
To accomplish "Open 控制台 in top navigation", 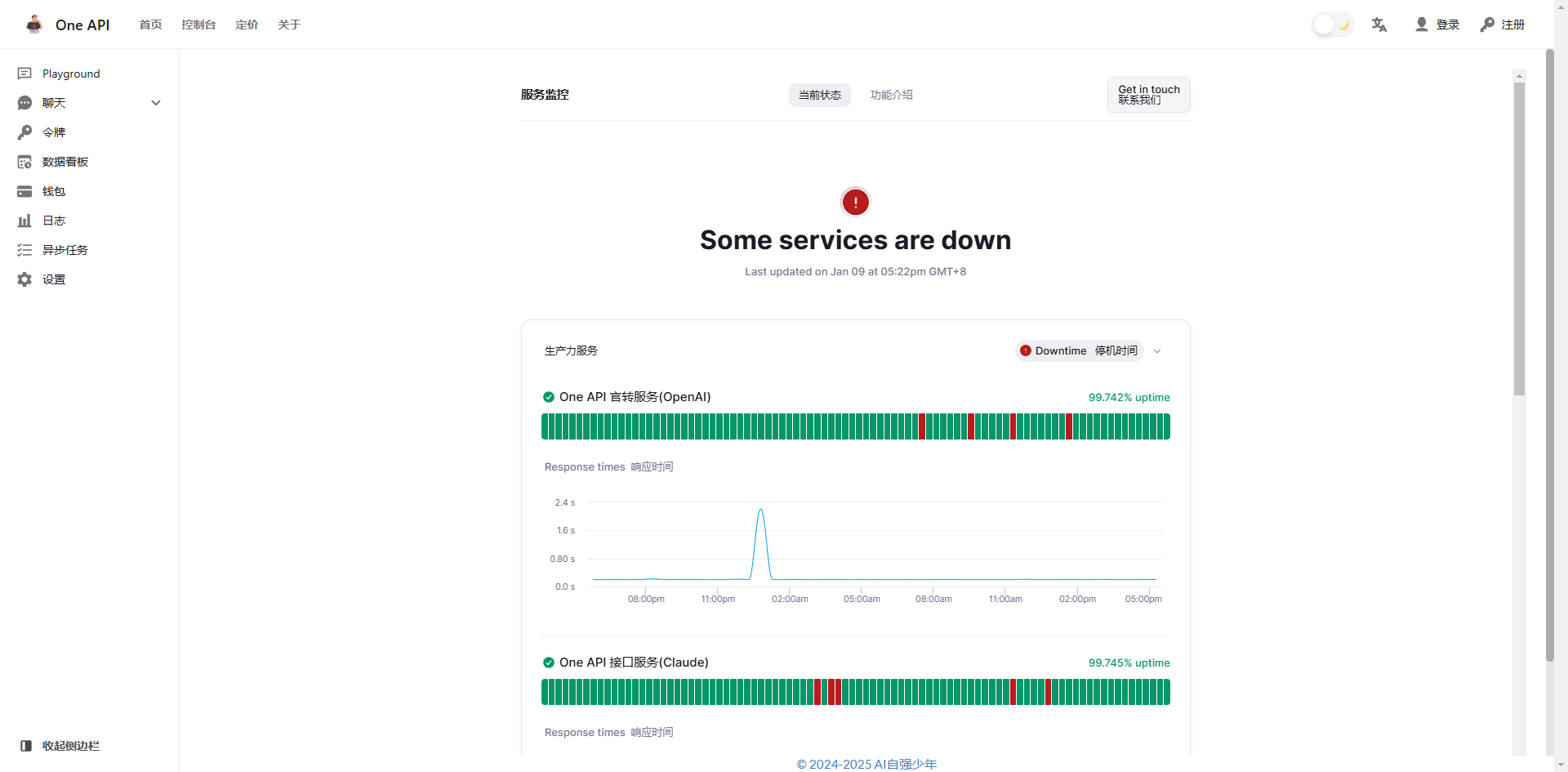I will coord(198,25).
